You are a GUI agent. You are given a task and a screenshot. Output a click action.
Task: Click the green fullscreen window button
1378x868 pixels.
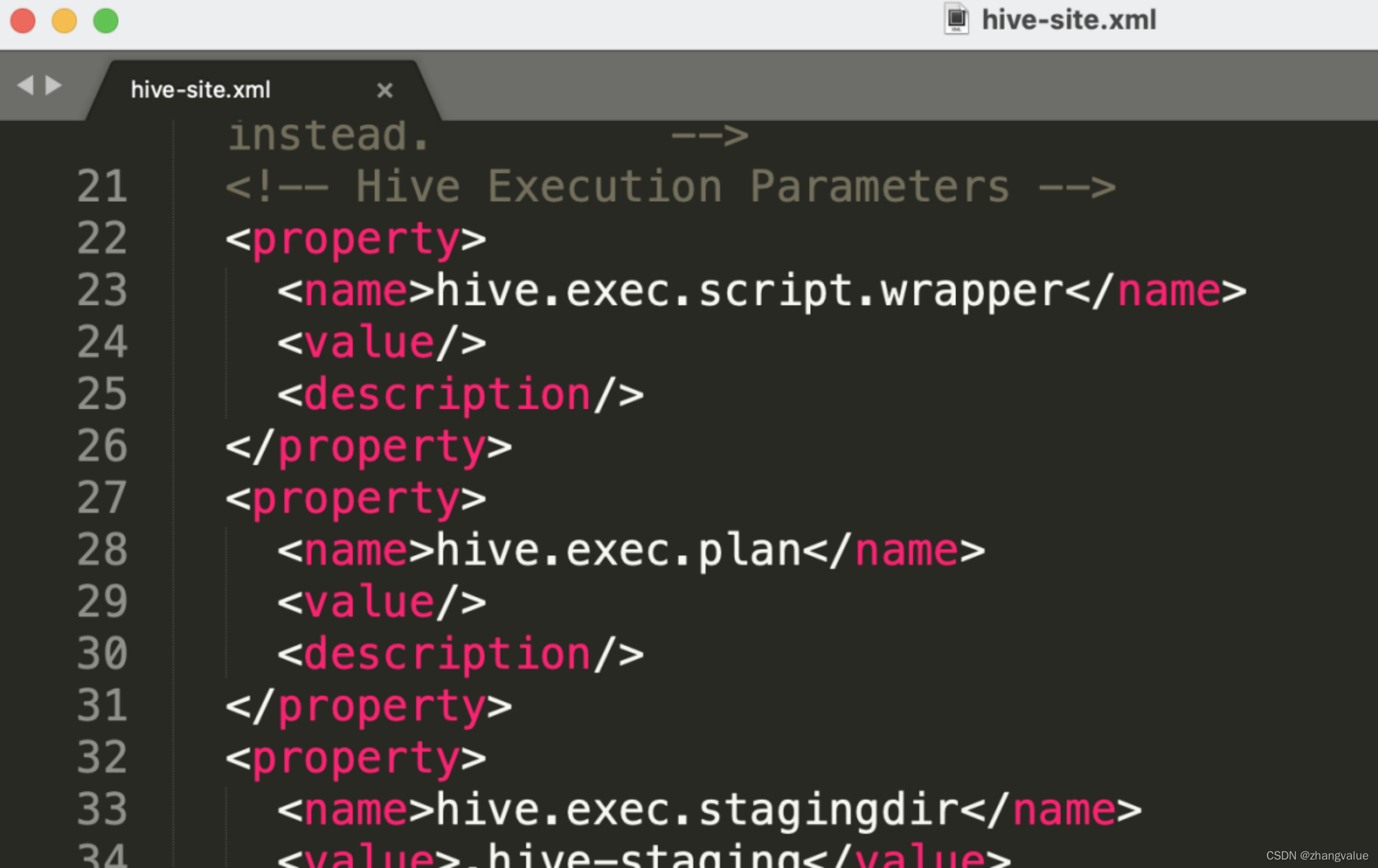105,21
